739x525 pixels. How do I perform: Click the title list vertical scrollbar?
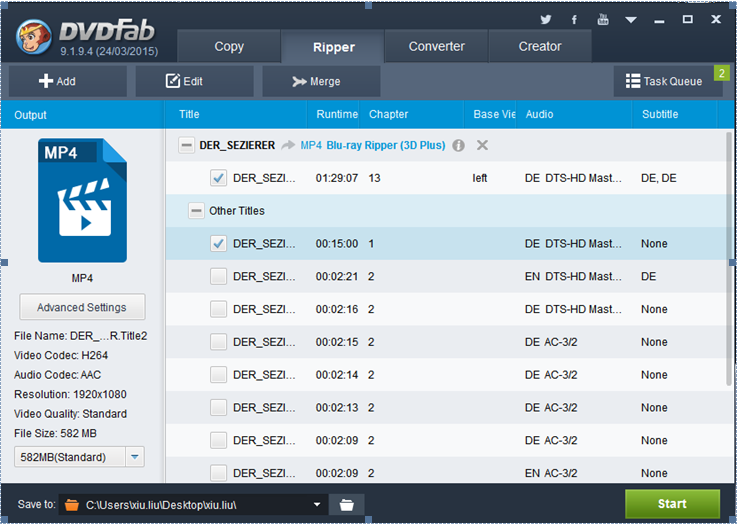pyautogui.click(x=730, y=259)
